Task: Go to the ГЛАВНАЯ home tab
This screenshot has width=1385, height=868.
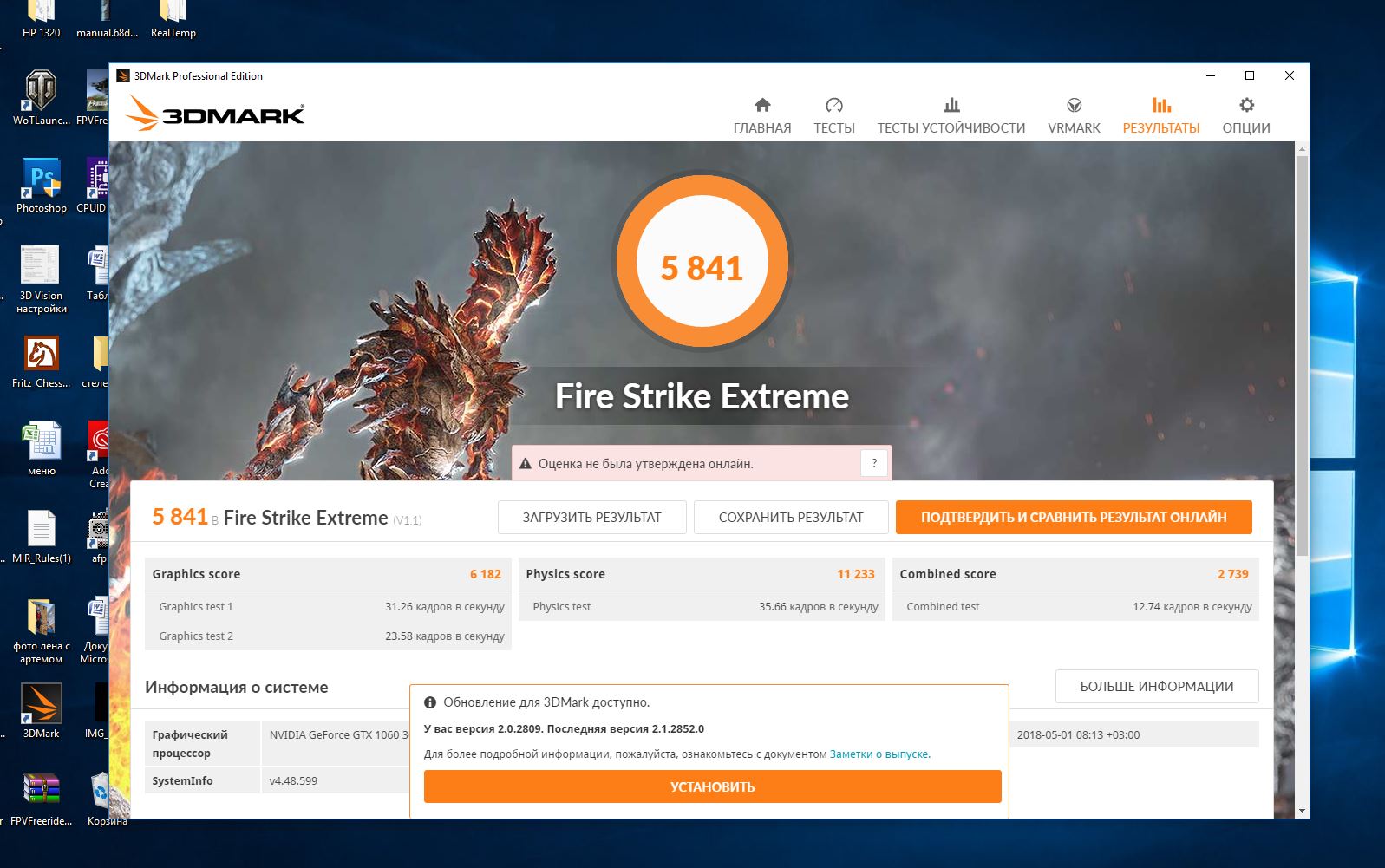Action: click(x=762, y=116)
